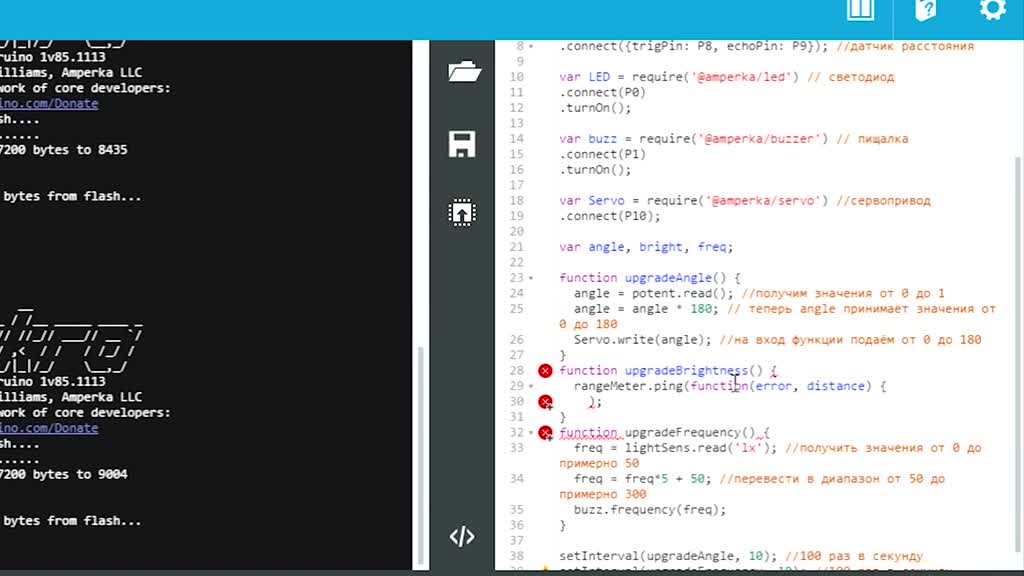Click 'var angle, bright, freq' line 21
Image resolution: width=1024 pixels, height=576 pixels.
(646, 247)
